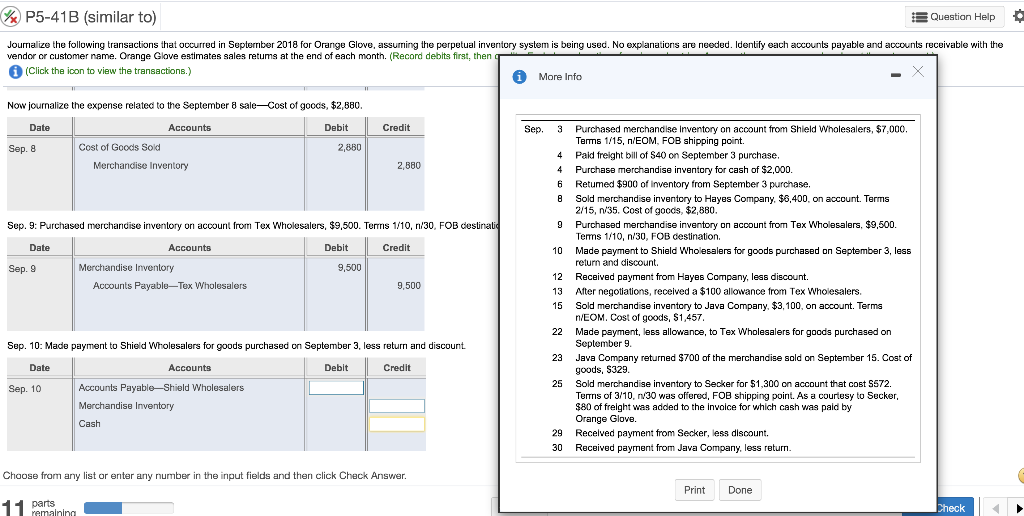Click the 'P5-41B (similar to)' title

(91, 17)
